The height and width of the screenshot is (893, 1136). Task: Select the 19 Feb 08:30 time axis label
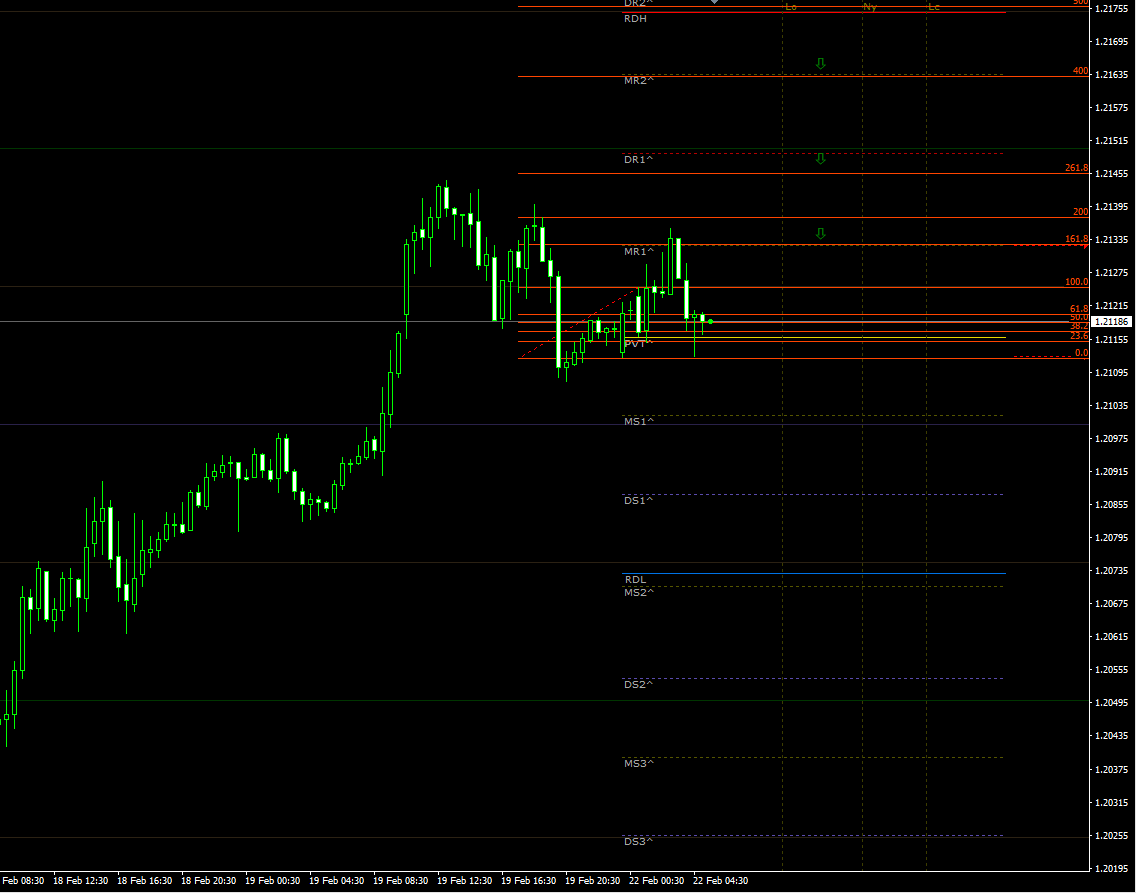click(x=399, y=880)
